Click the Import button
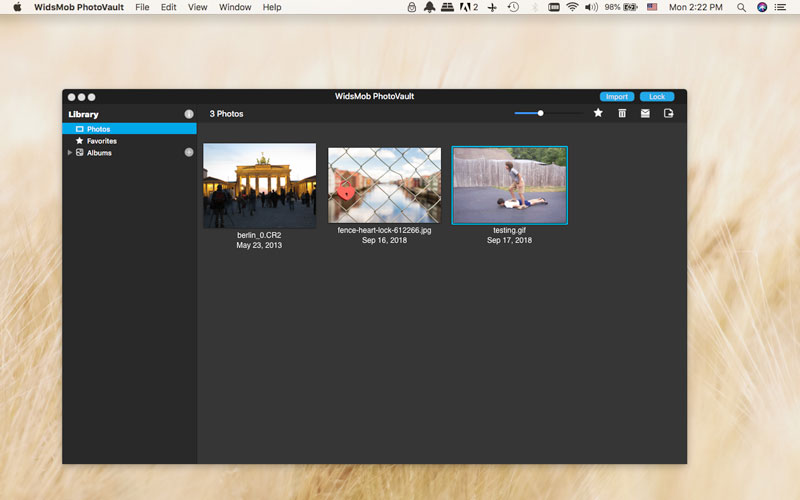The width and height of the screenshot is (800, 500). [617, 96]
